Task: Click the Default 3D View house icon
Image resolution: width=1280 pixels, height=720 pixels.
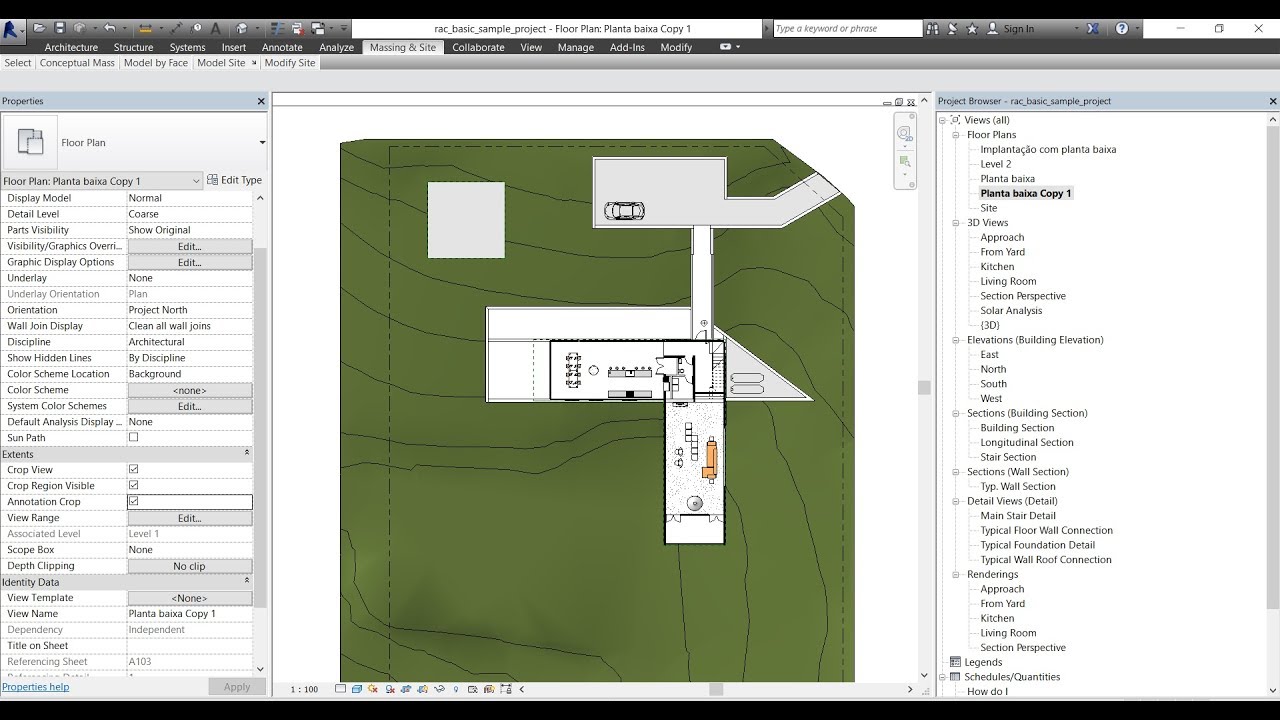Action: pyautogui.click(x=242, y=28)
